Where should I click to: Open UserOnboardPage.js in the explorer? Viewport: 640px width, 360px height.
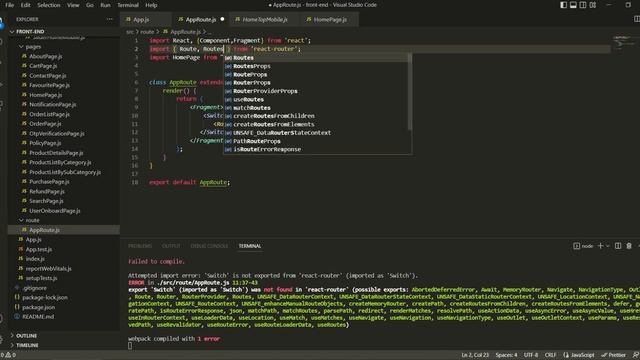pyautogui.click(x=54, y=211)
